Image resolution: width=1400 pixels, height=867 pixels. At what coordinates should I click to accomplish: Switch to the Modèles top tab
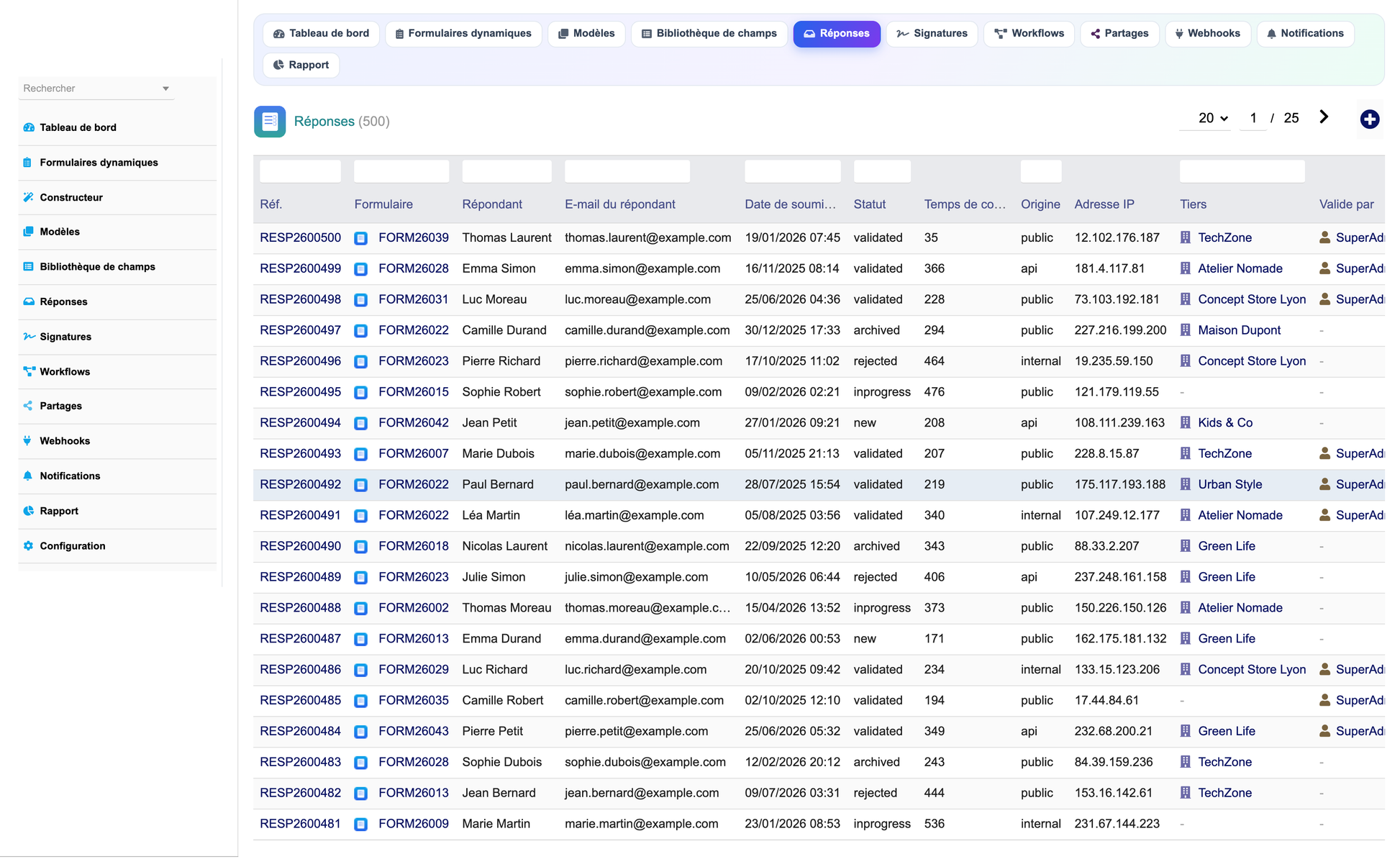587,34
